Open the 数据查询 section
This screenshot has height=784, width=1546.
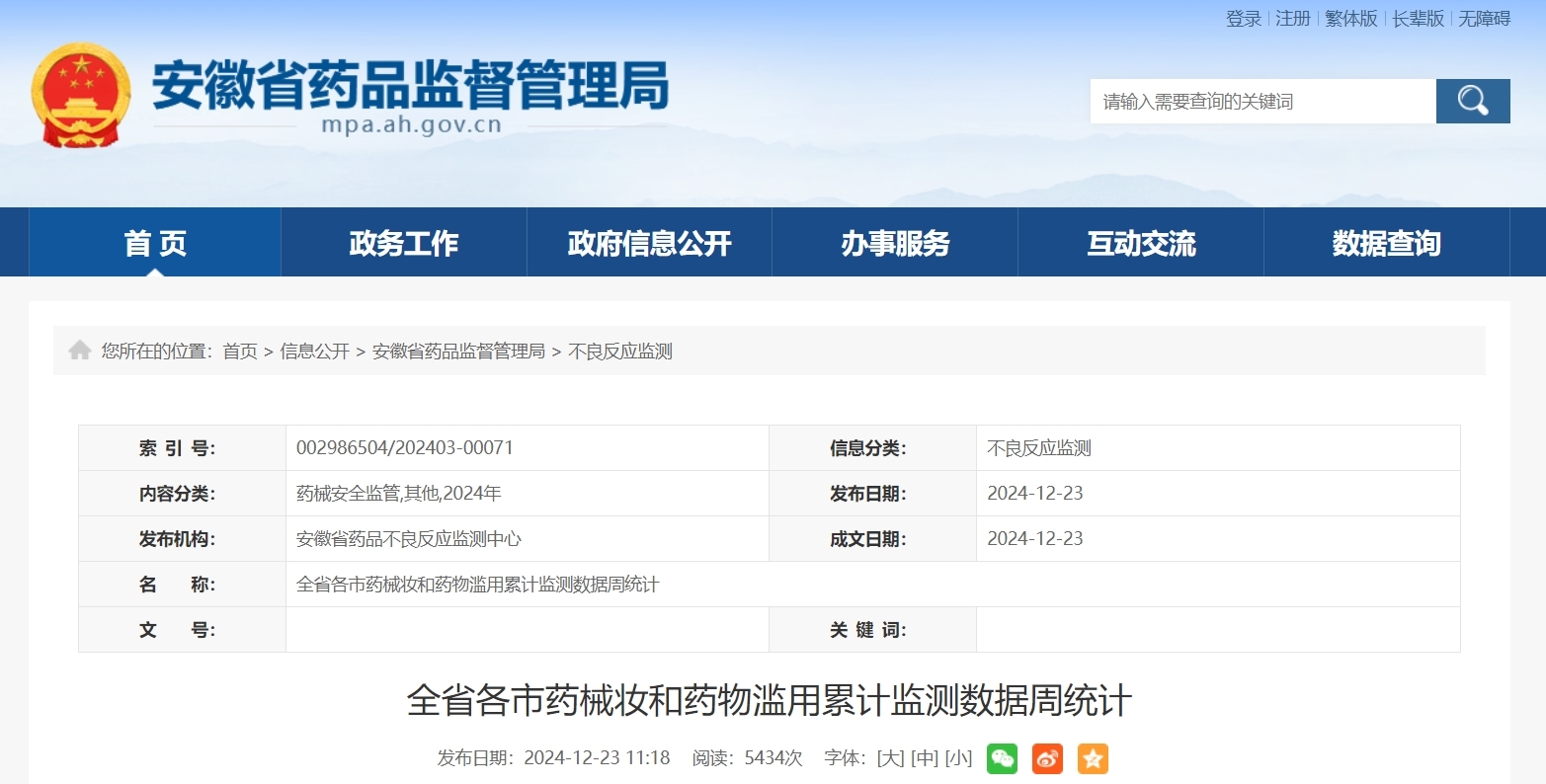[1386, 242]
